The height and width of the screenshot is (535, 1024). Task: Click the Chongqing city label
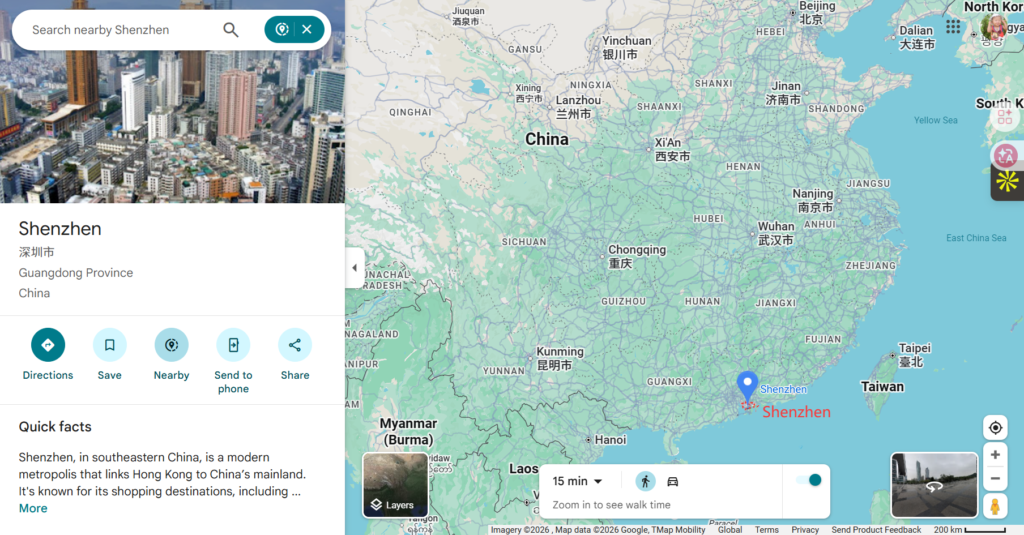click(637, 256)
